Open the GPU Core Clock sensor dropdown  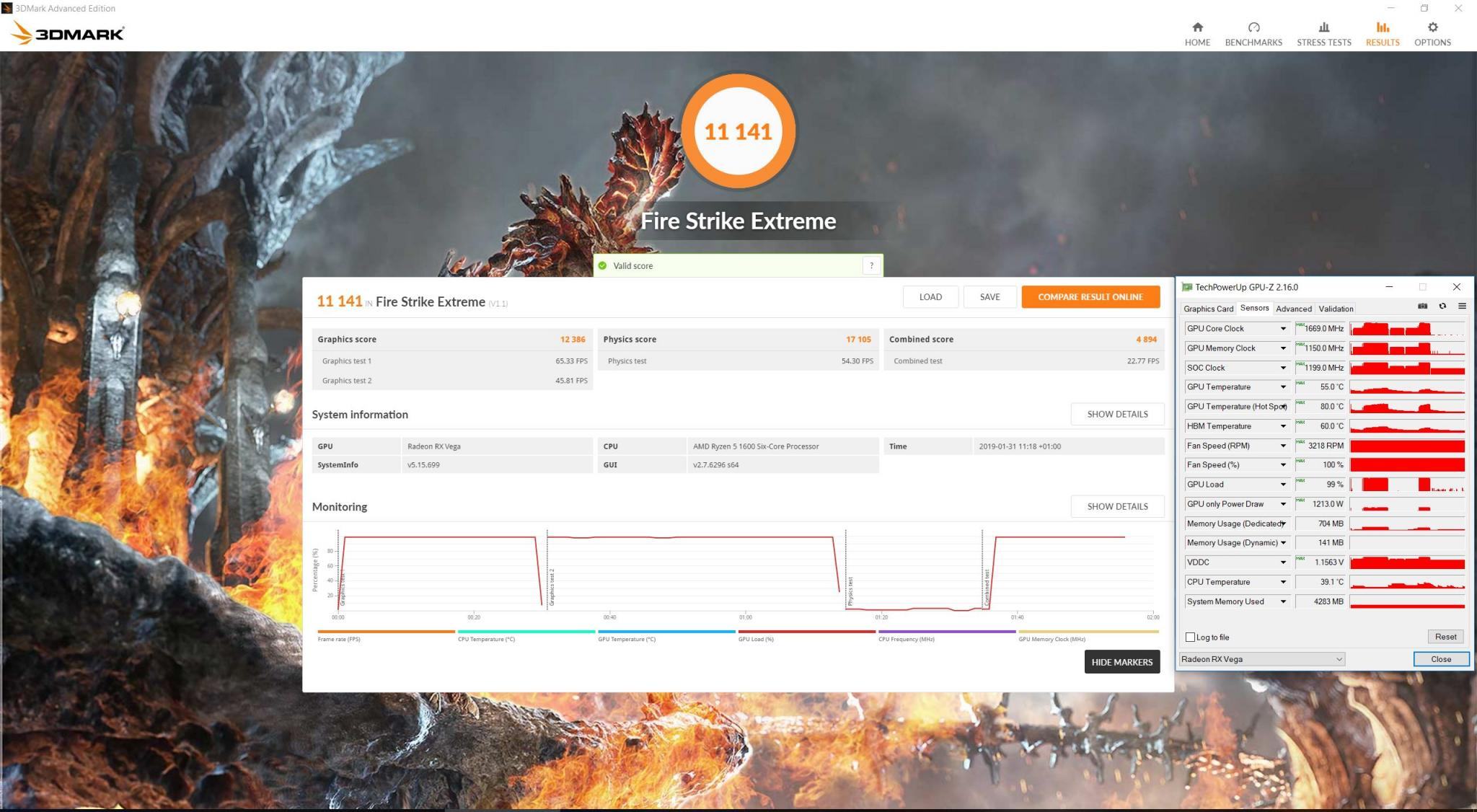[1283, 329]
